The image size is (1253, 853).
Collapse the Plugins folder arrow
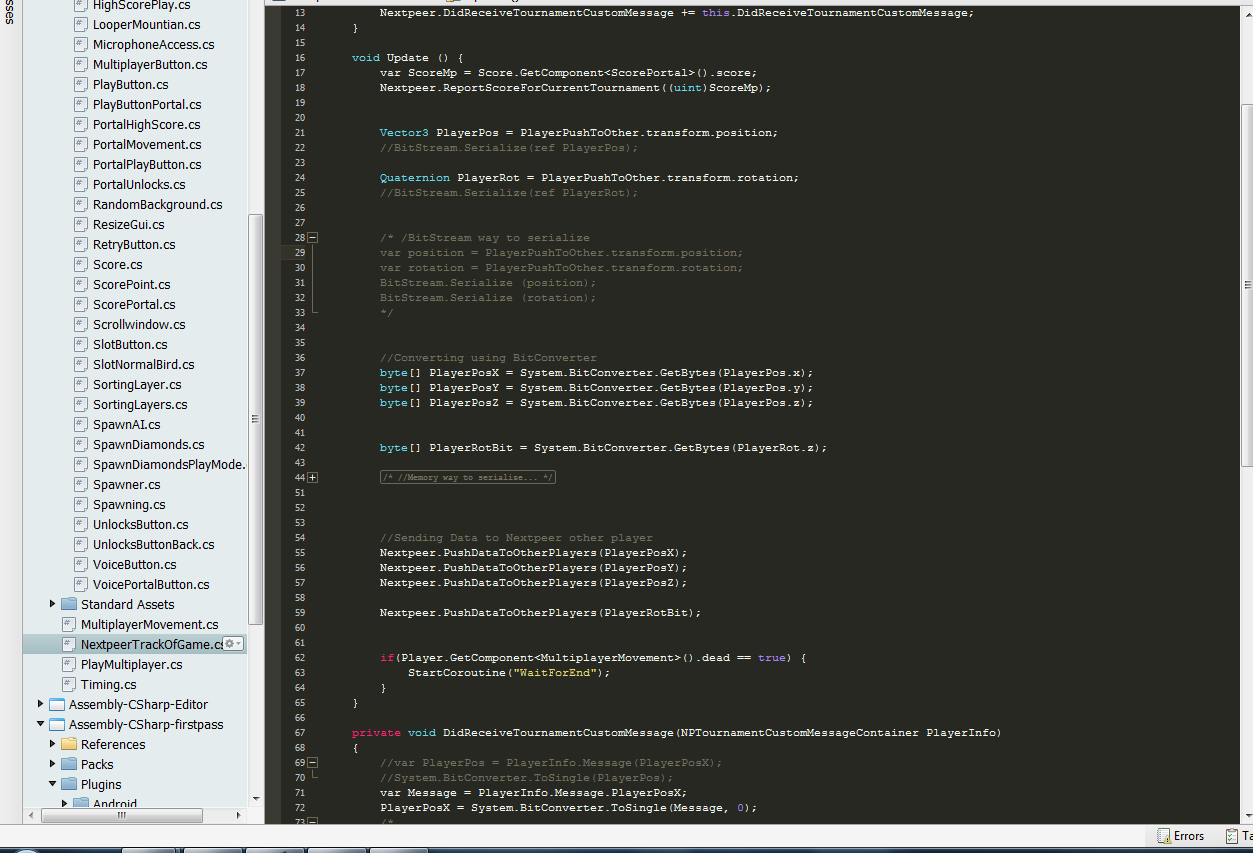(x=53, y=784)
